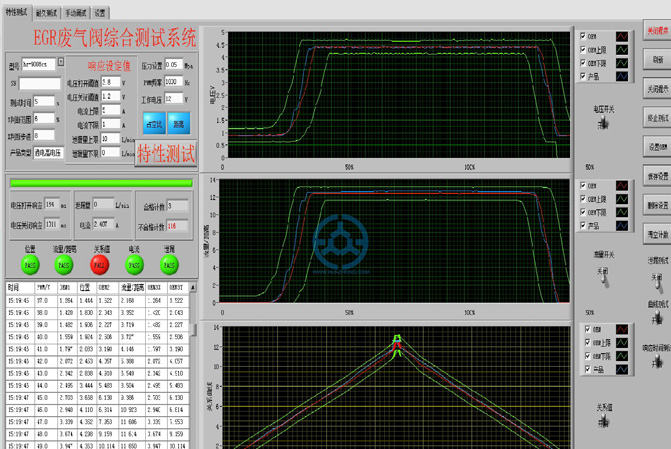Viewport: 671px width, 449px height.
Task: Click the 设置OEM button
Action: click(657, 147)
